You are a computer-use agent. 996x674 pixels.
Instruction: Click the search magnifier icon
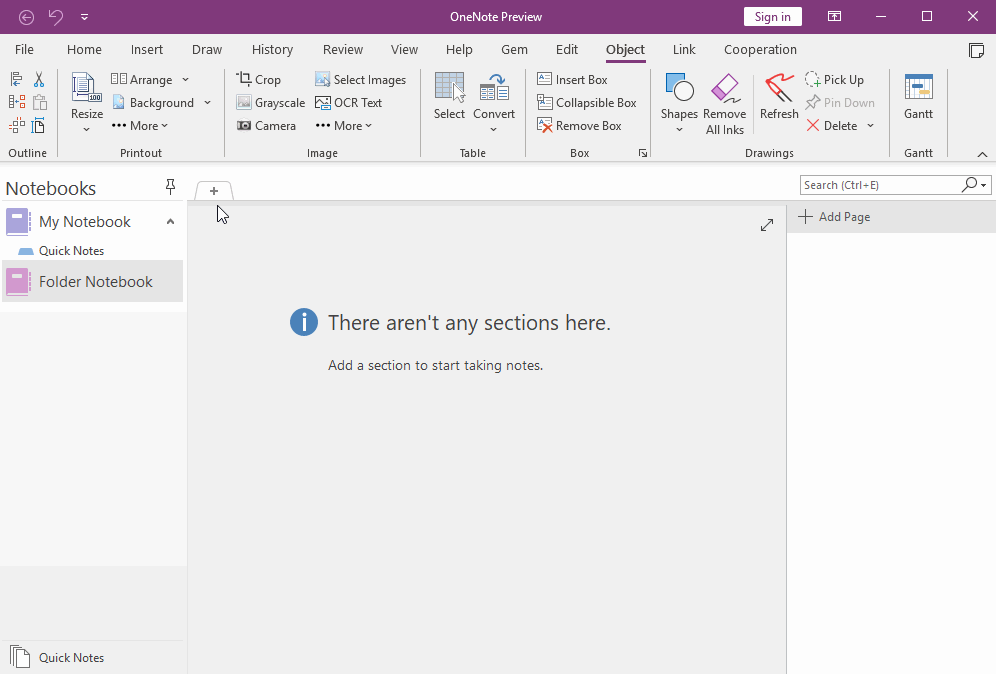pyautogui.click(x=969, y=185)
